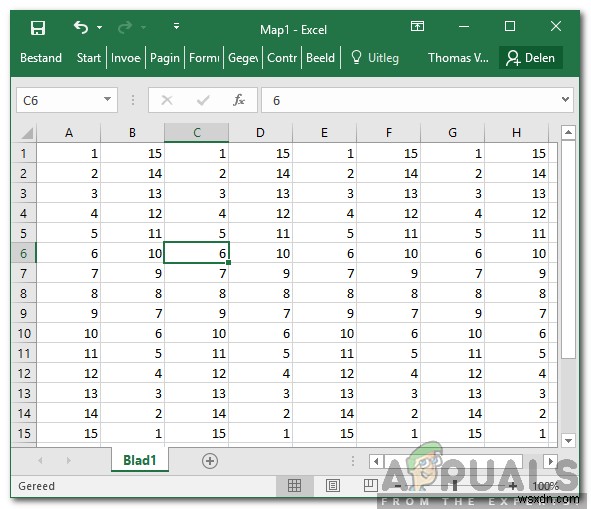591x509 pixels.
Task: Select column C header
Action: coord(197,133)
